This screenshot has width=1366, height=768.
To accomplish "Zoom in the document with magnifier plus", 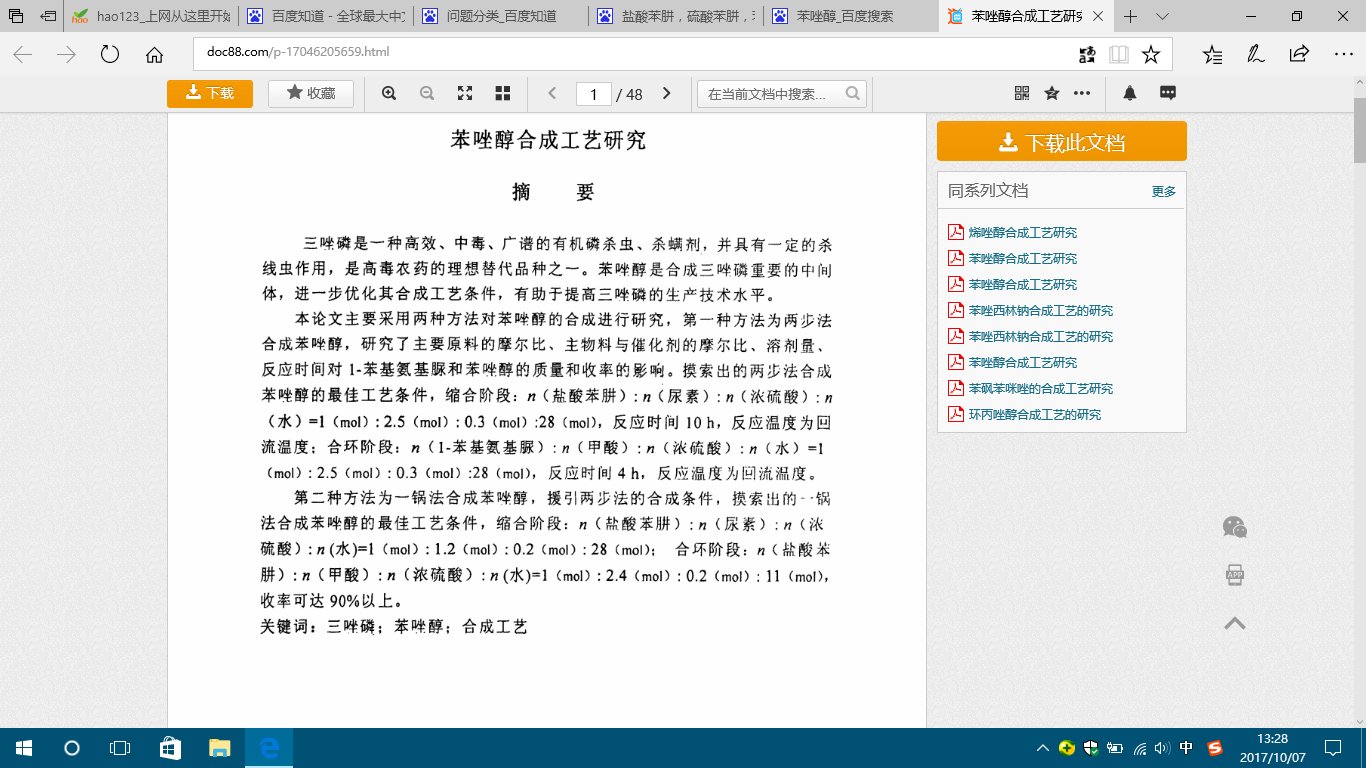I will [x=389, y=93].
